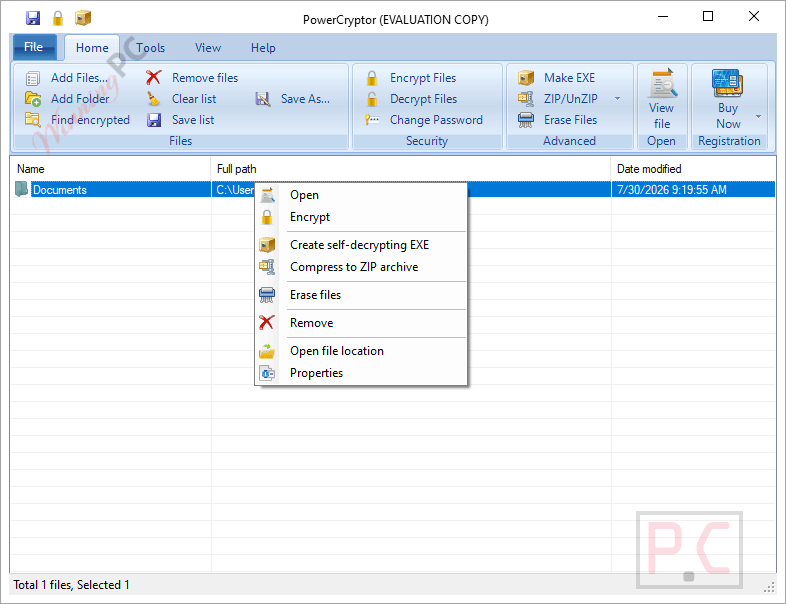This screenshot has height=604, width=786.
Task: Click the Decrypt Files button label
Action: pyautogui.click(x=424, y=99)
